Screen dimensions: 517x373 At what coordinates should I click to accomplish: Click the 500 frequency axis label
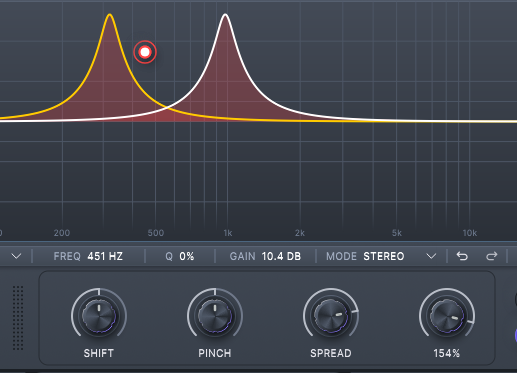[156, 233]
